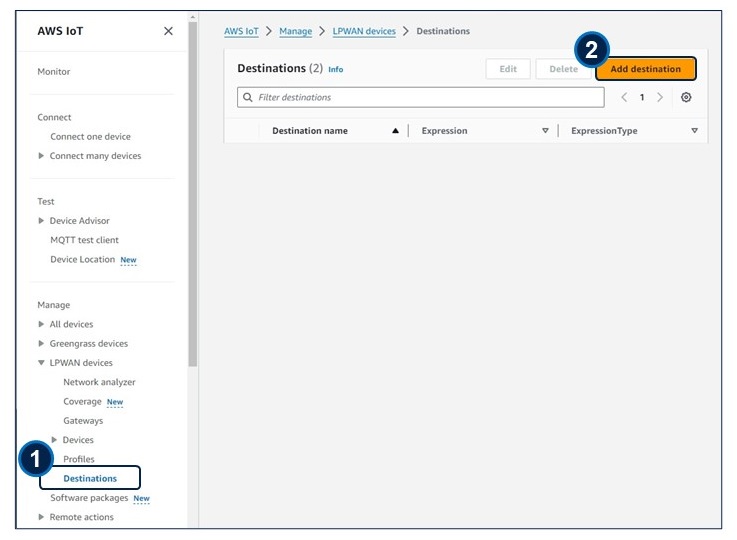Click the Manage section heading
The width and height of the screenshot is (737, 540).
point(54,305)
